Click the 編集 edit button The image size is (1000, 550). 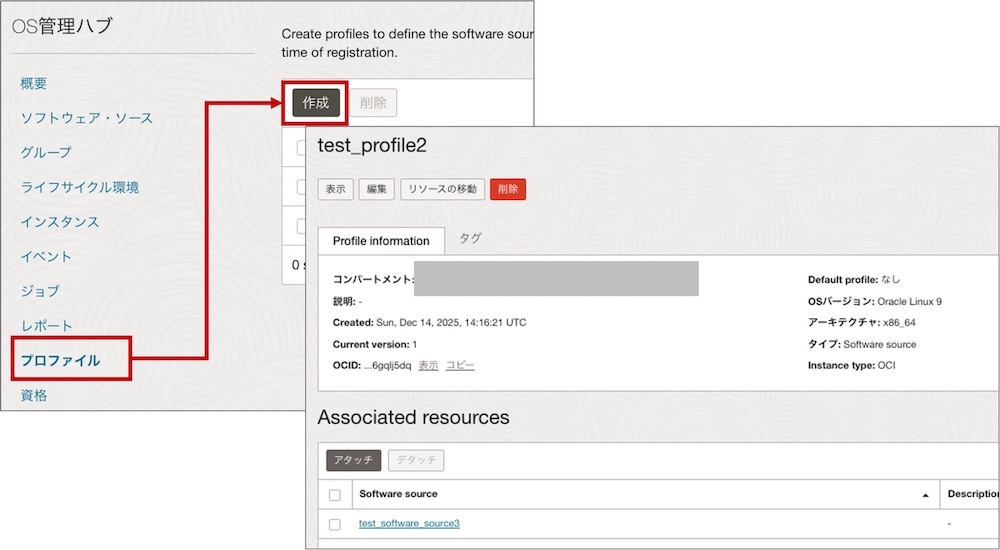[376, 189]
